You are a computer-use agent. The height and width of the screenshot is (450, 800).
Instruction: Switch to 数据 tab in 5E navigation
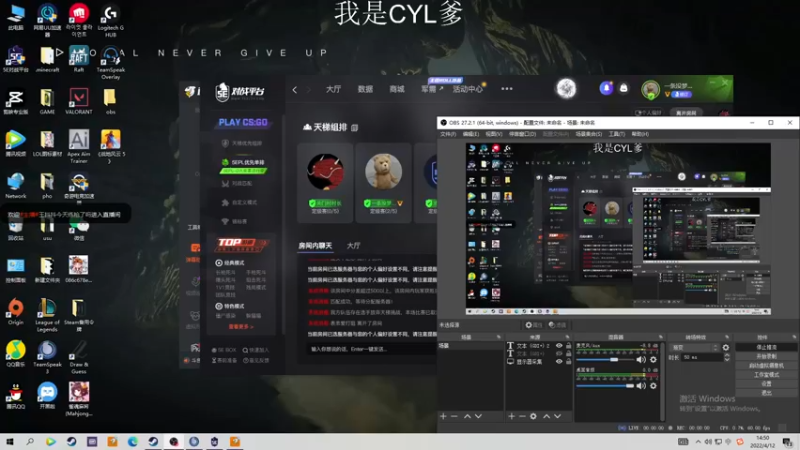click(x=365, y=89)
